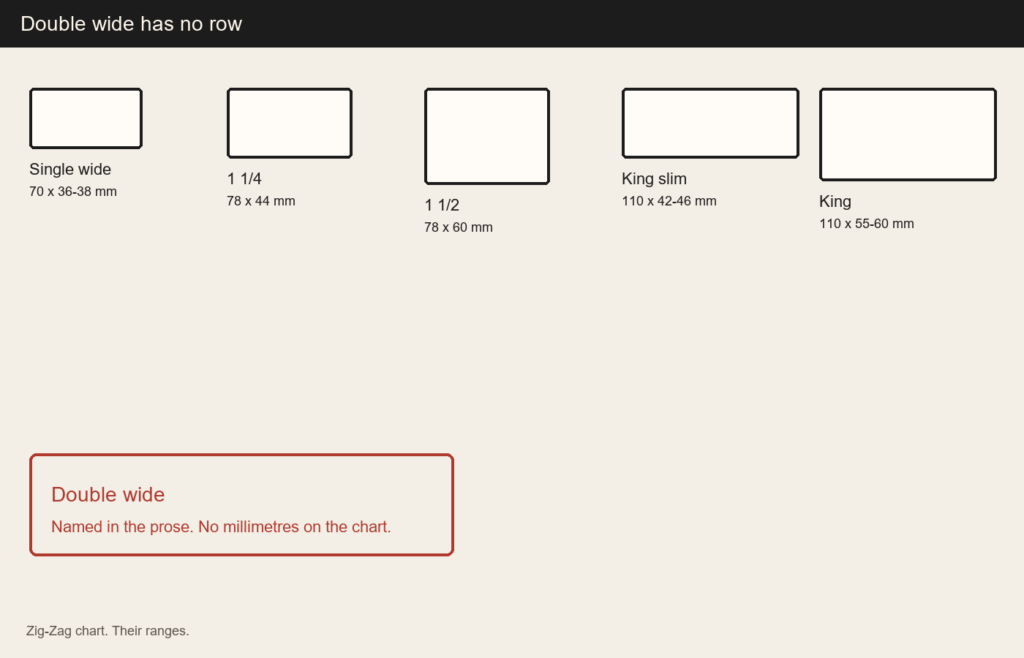1024x658 pixels.
Task: Click the "Double wide has no row" title
Action: click(x=131, y=24)
